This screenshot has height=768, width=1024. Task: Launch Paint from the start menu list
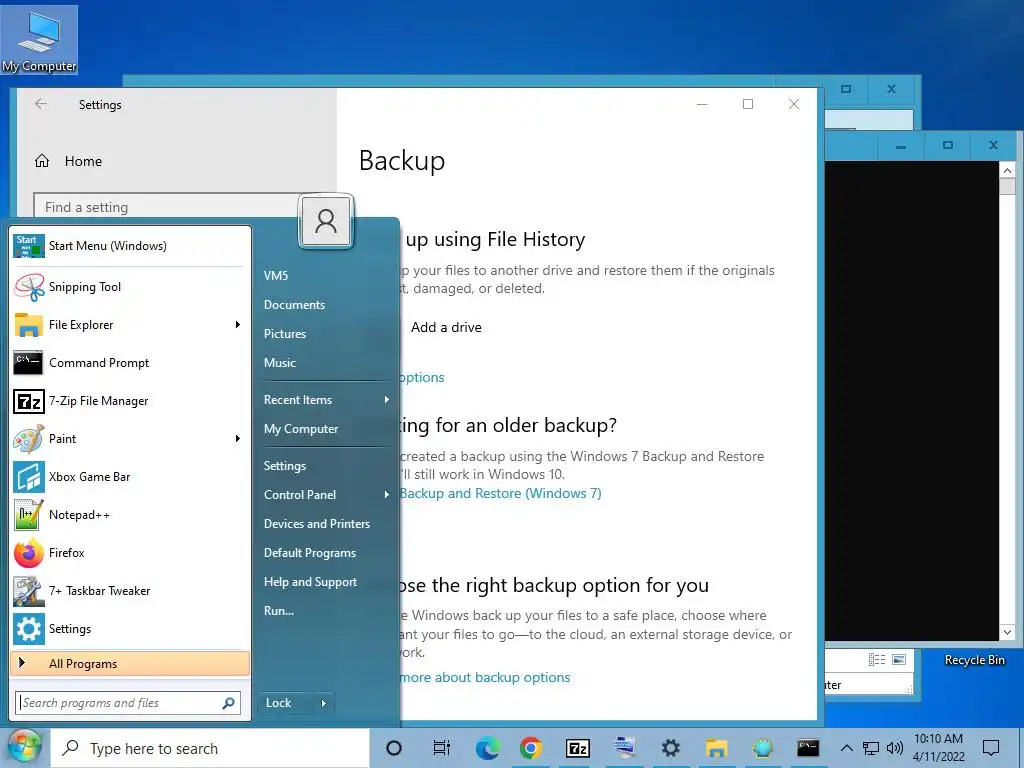click(x=131, y=438)
